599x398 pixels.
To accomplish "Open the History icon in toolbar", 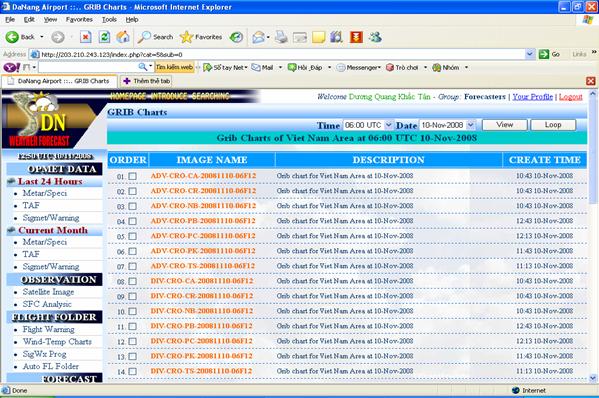I will 236,37.
